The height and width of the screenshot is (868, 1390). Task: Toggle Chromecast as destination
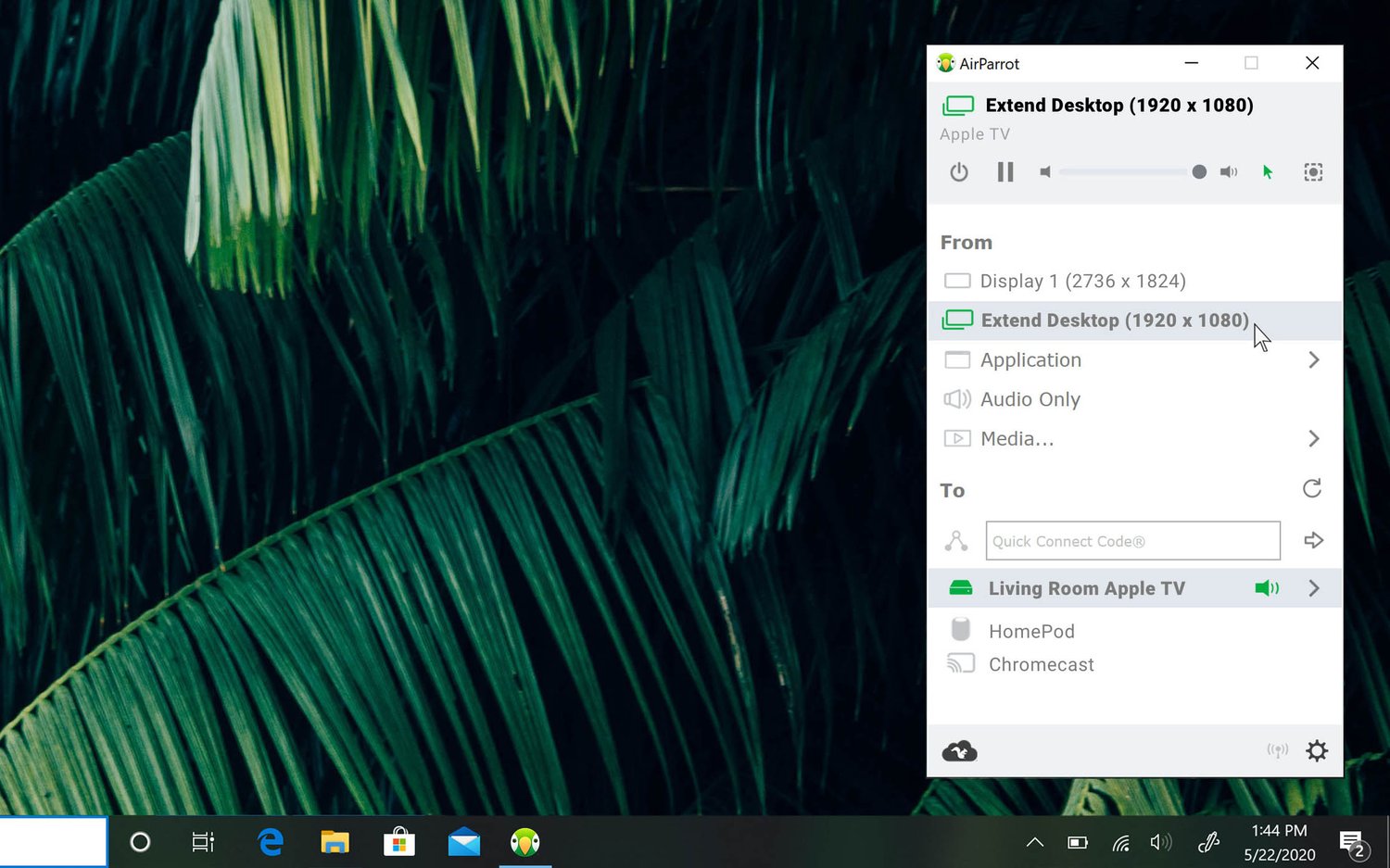coord(1041,664)
